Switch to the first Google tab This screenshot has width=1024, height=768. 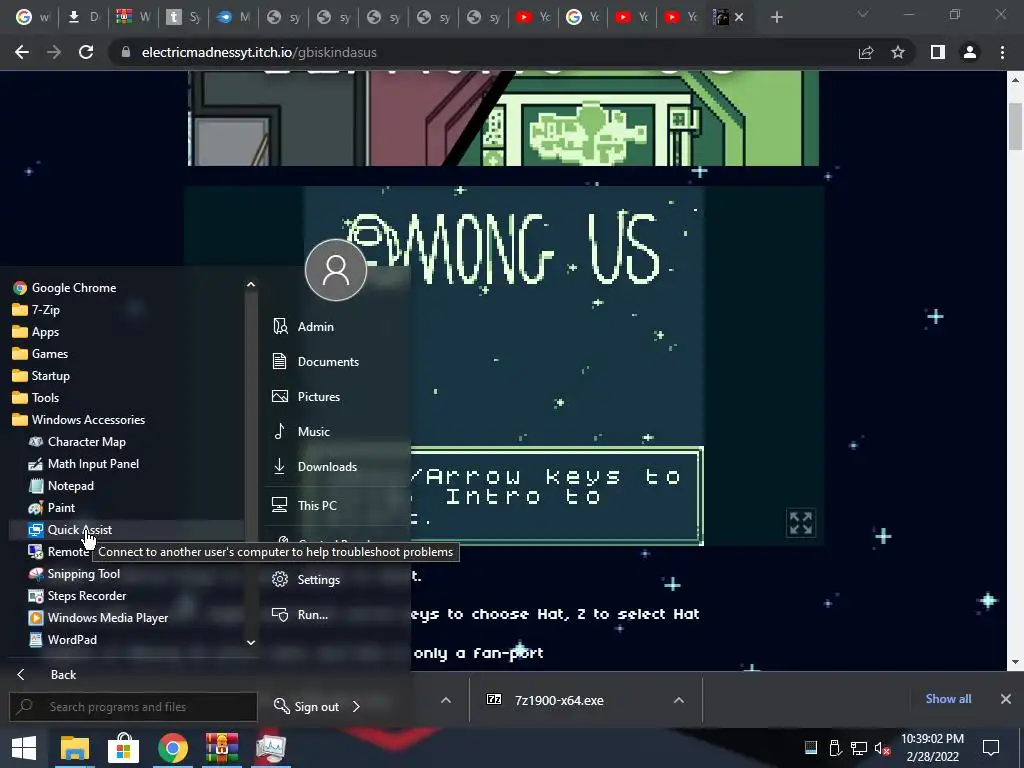(x=32, y=17)
